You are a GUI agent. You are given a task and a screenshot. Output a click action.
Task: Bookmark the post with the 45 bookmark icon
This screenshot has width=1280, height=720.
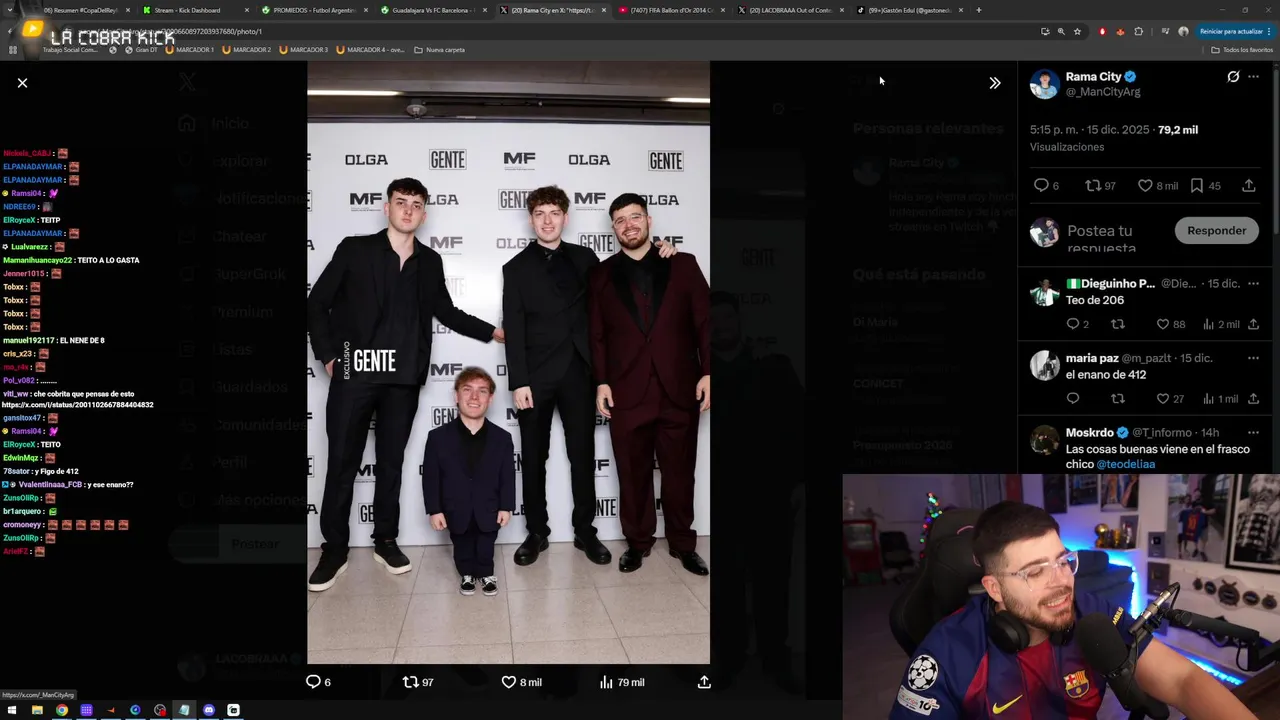1198,185
